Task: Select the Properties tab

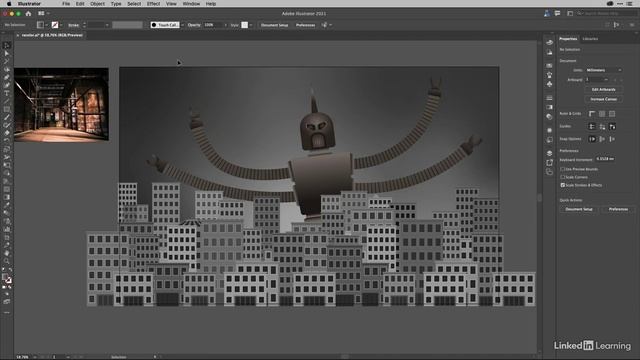Action: pyautogui.click(x=568, y=39)
